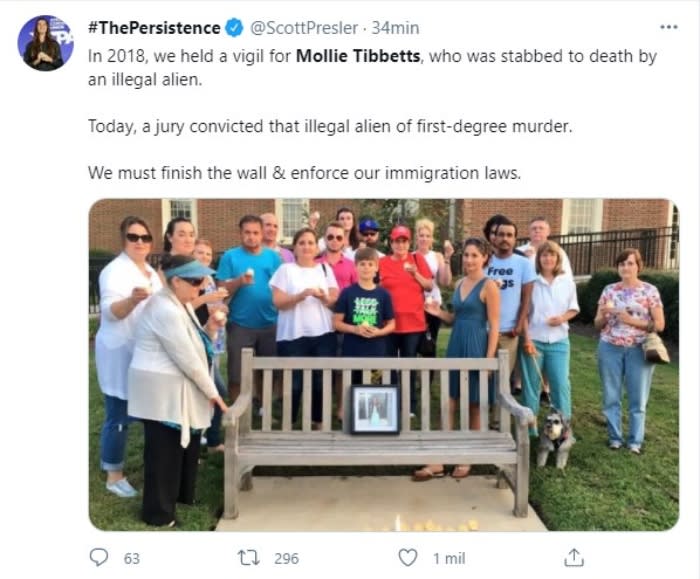Viewport: 700px width, 579px height.
Task: View the 1 mil likes count
Action: [449, 558]
